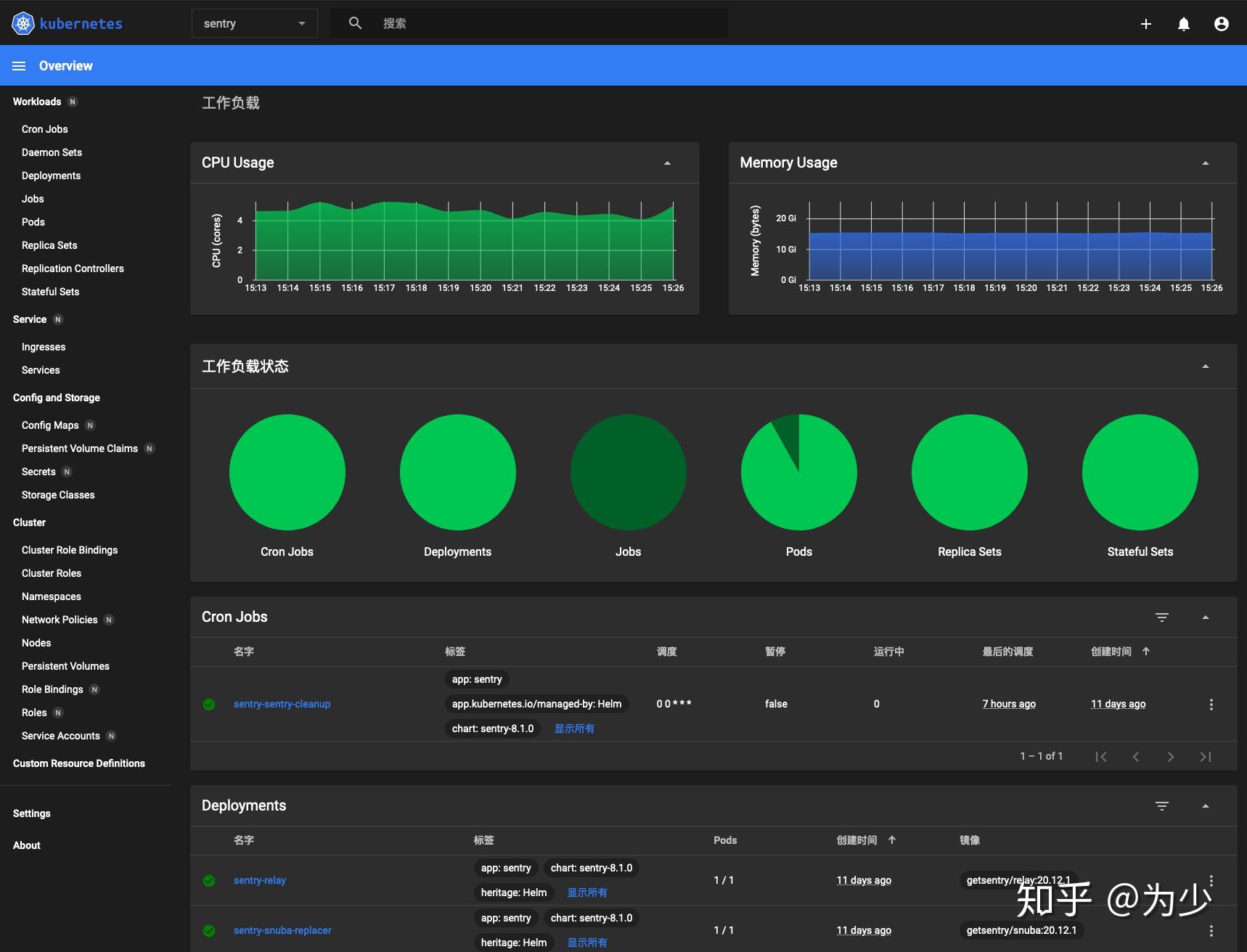The height and width of the screenshot is (952, 1247).
Task: Open Pods in sidebar
Action: point(33,222)
